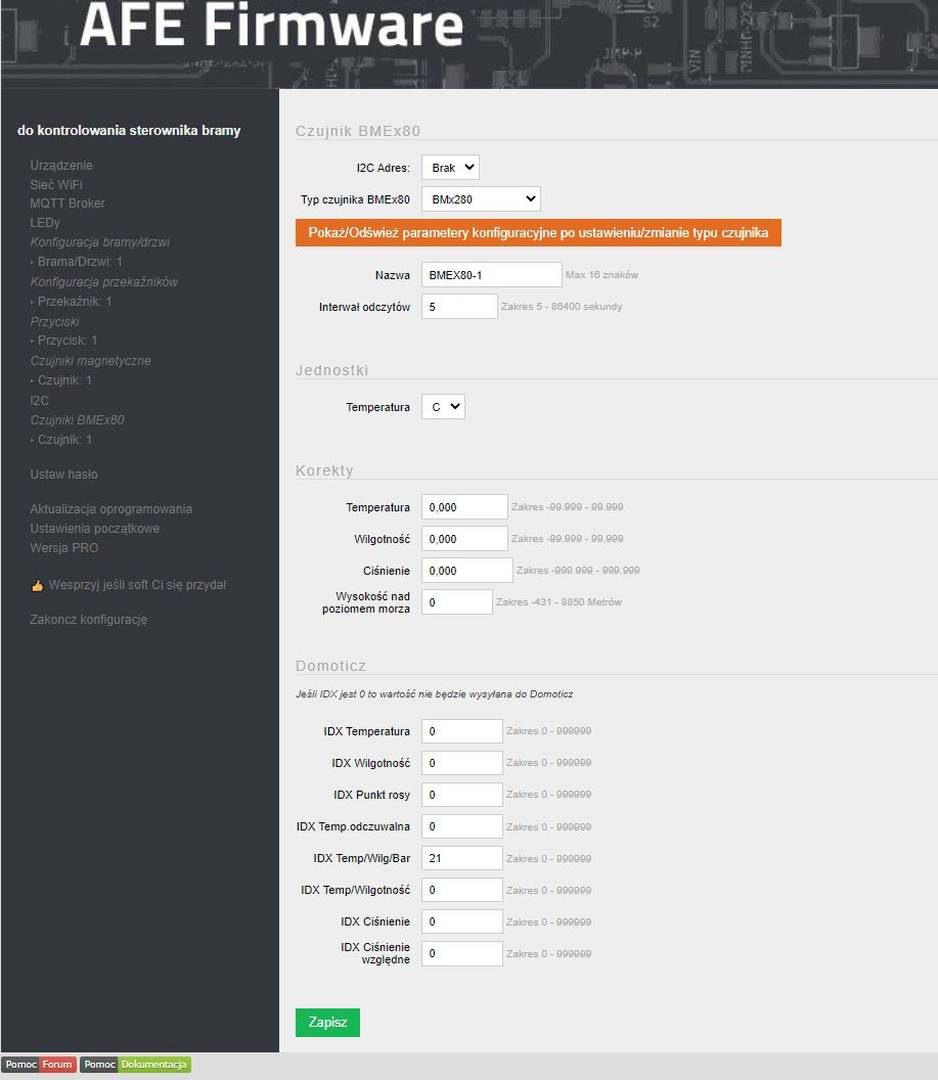The height and width of the screenshot is (1080, 938).
Task: Select Czujnik: 1 under Czujniki magnetyczne
Action: pyautogui.click(x=65, y=380)
